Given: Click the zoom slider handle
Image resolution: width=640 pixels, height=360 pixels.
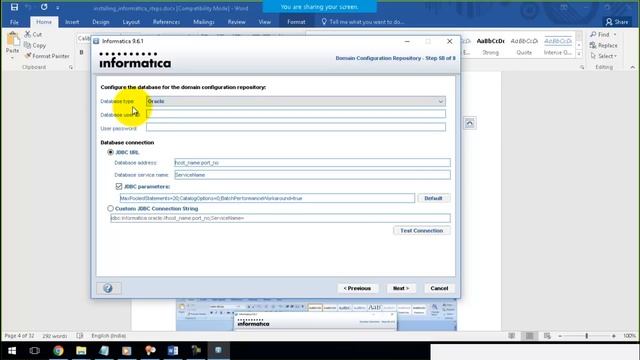Looking at the screenshot, I should [587, 336].
